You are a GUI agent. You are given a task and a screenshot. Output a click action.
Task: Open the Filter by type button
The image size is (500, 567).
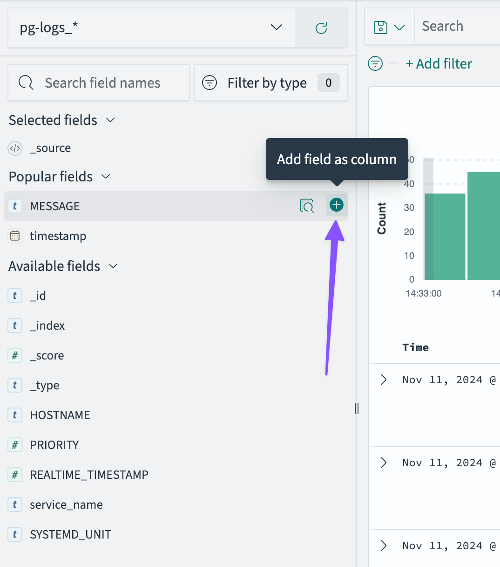271,83
